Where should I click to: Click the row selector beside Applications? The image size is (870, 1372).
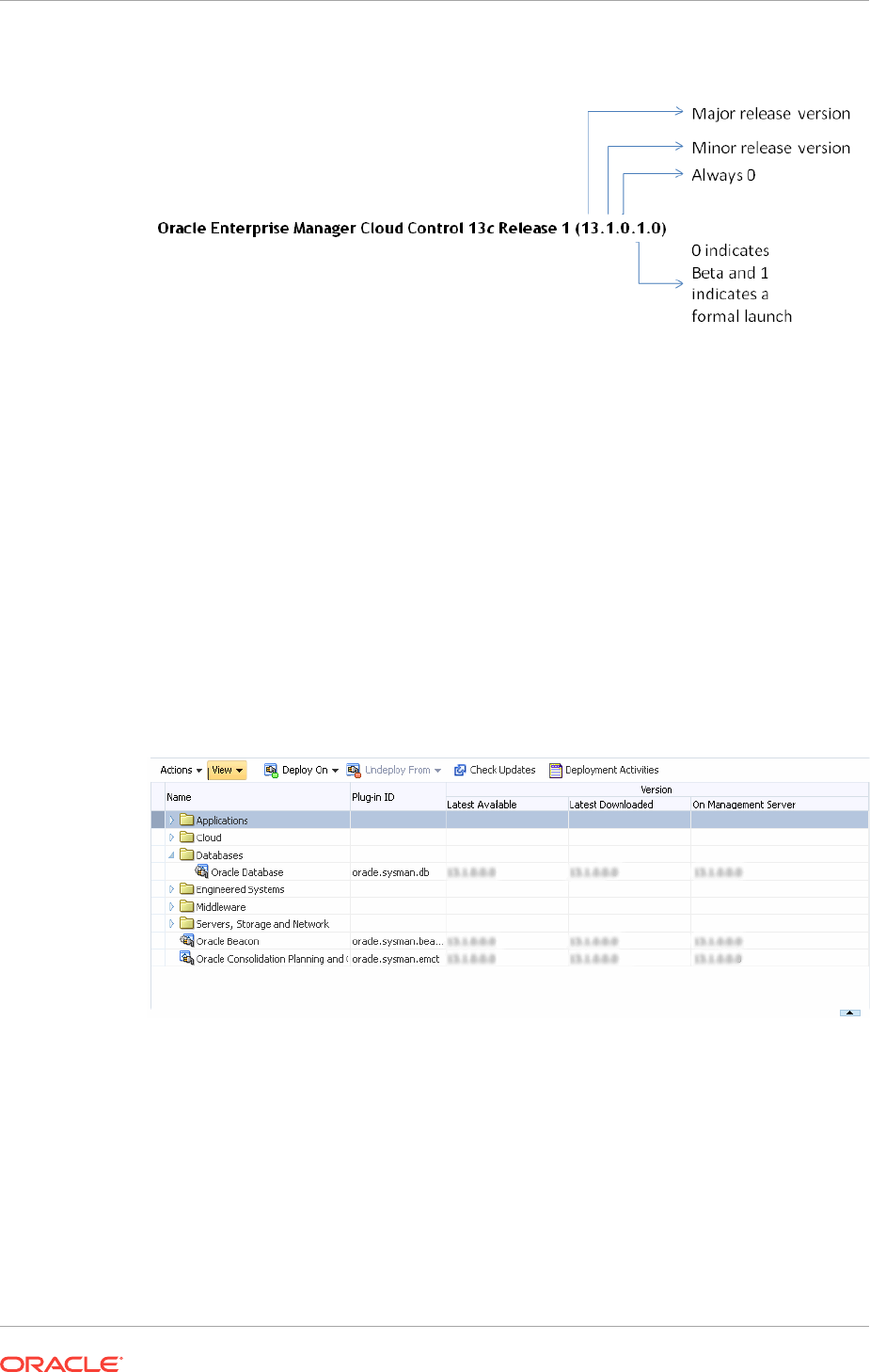coord(158,821)
